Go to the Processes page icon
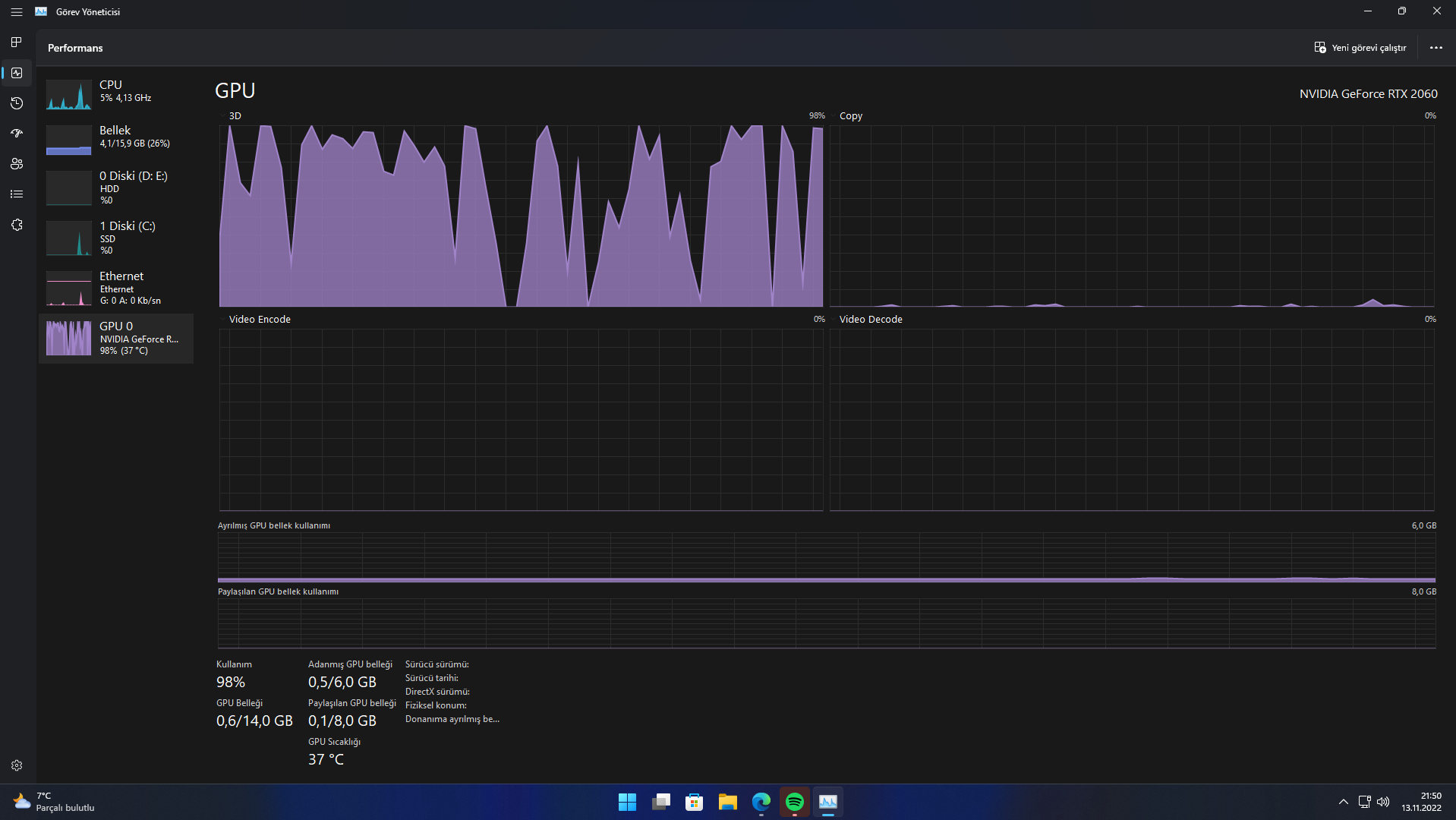This screenshot has height=820, width=1456. (17, 43)
